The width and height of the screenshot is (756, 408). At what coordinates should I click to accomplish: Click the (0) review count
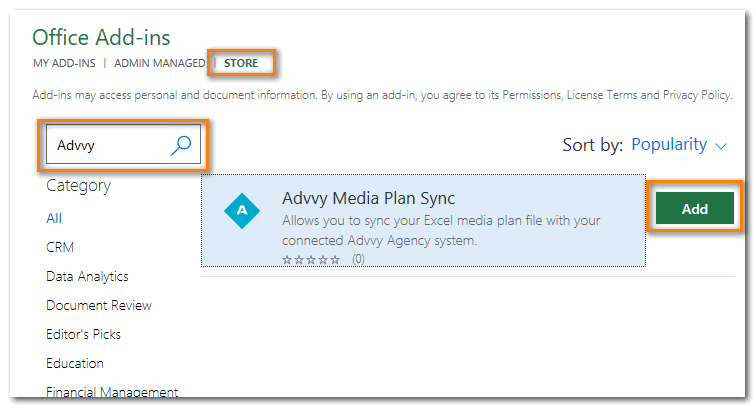coord(358,259)
